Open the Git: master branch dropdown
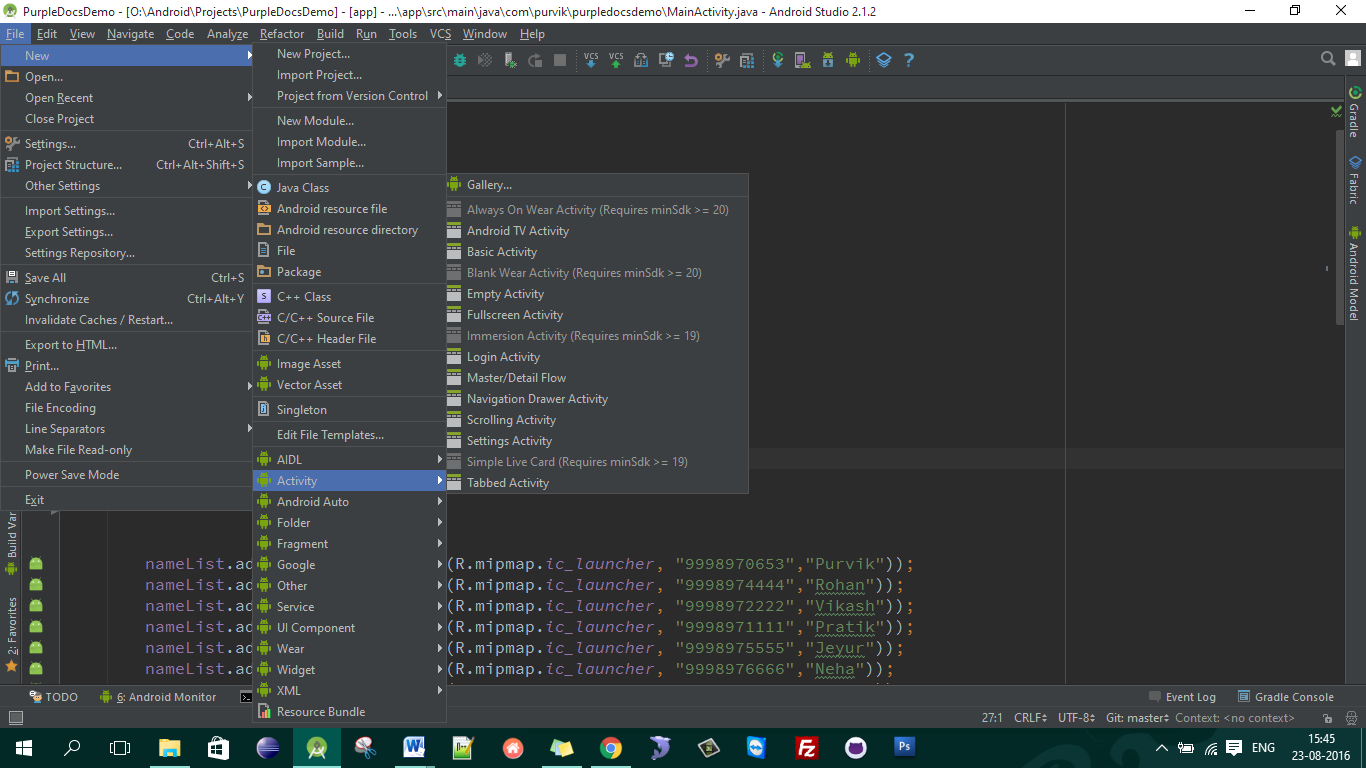 (x=1137, y=718)
